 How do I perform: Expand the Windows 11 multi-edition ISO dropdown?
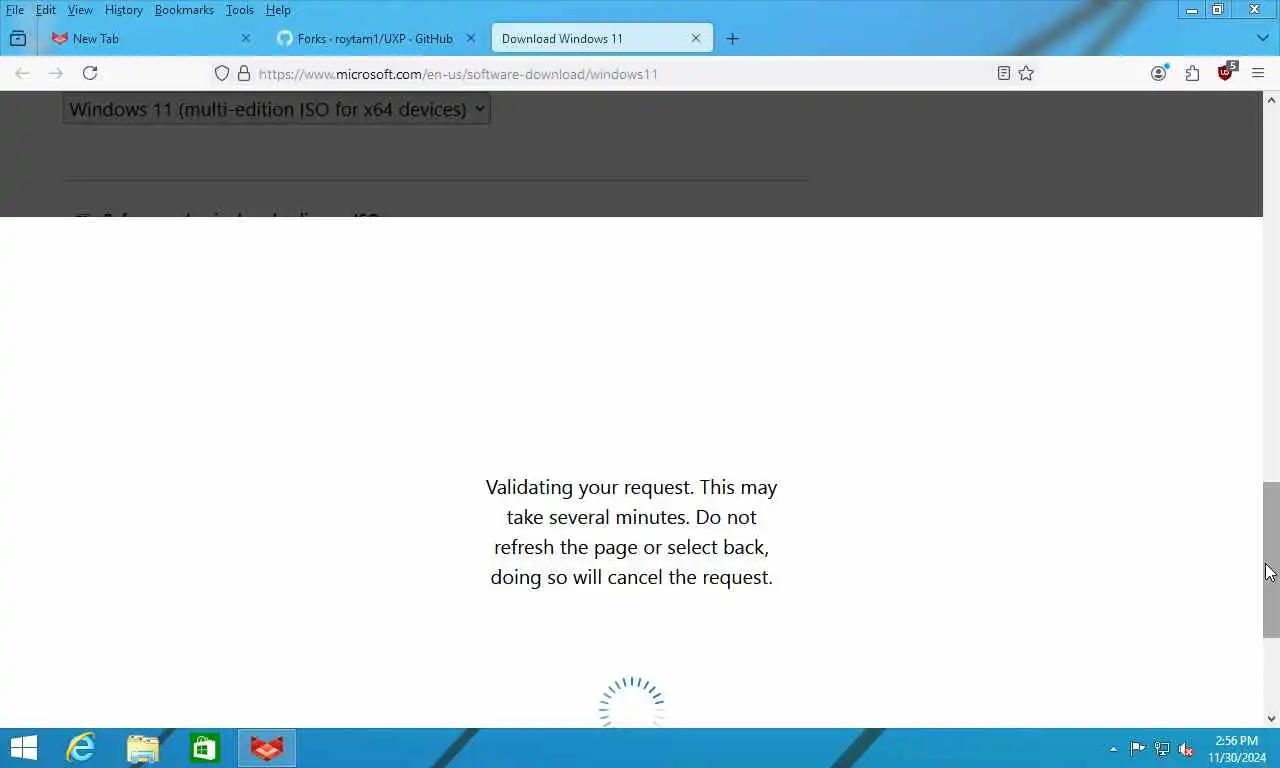[x=276, y=109]
